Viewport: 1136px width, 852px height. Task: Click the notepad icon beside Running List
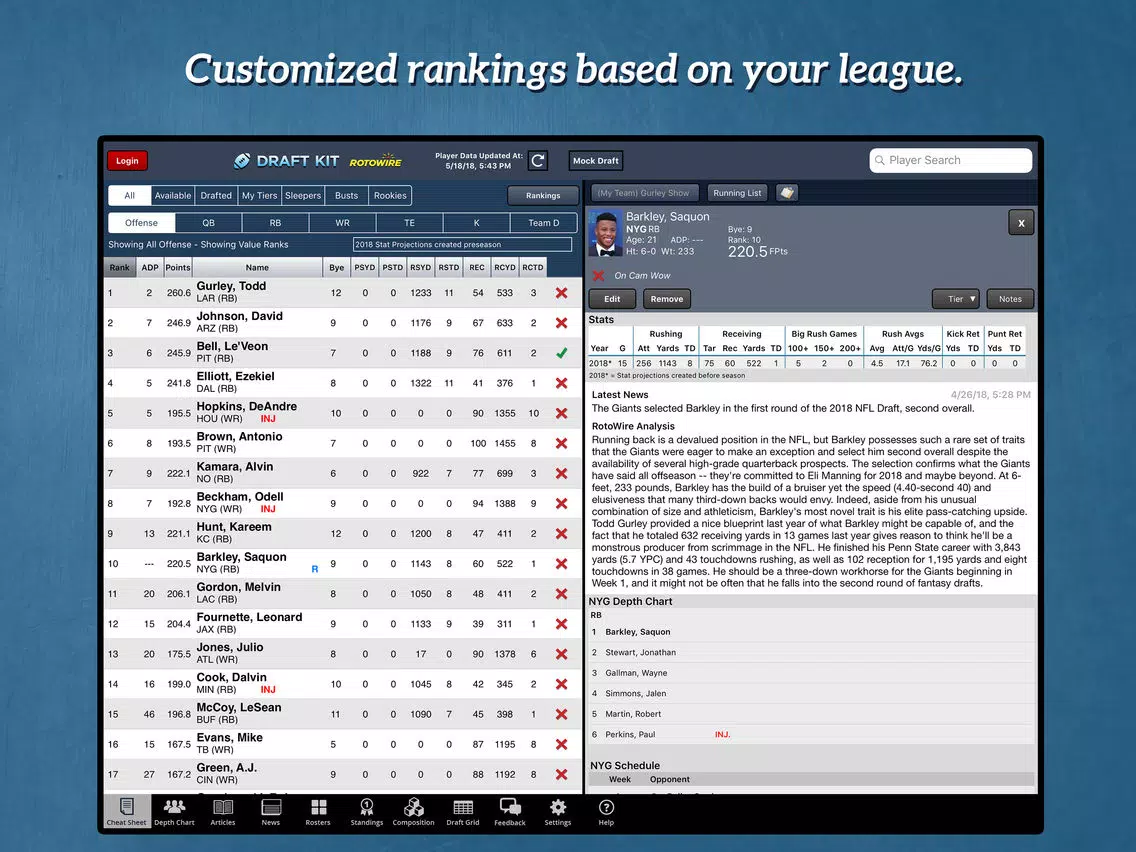point(787,193)
